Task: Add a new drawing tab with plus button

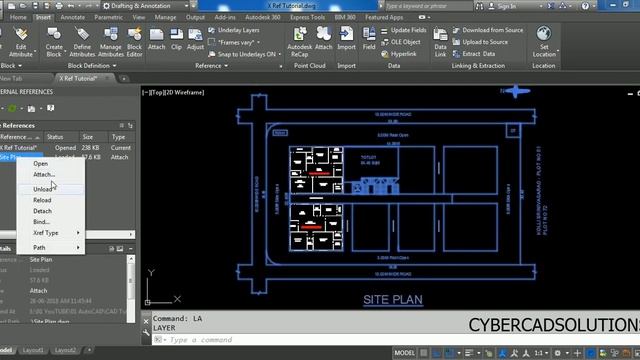Action: 124,78
